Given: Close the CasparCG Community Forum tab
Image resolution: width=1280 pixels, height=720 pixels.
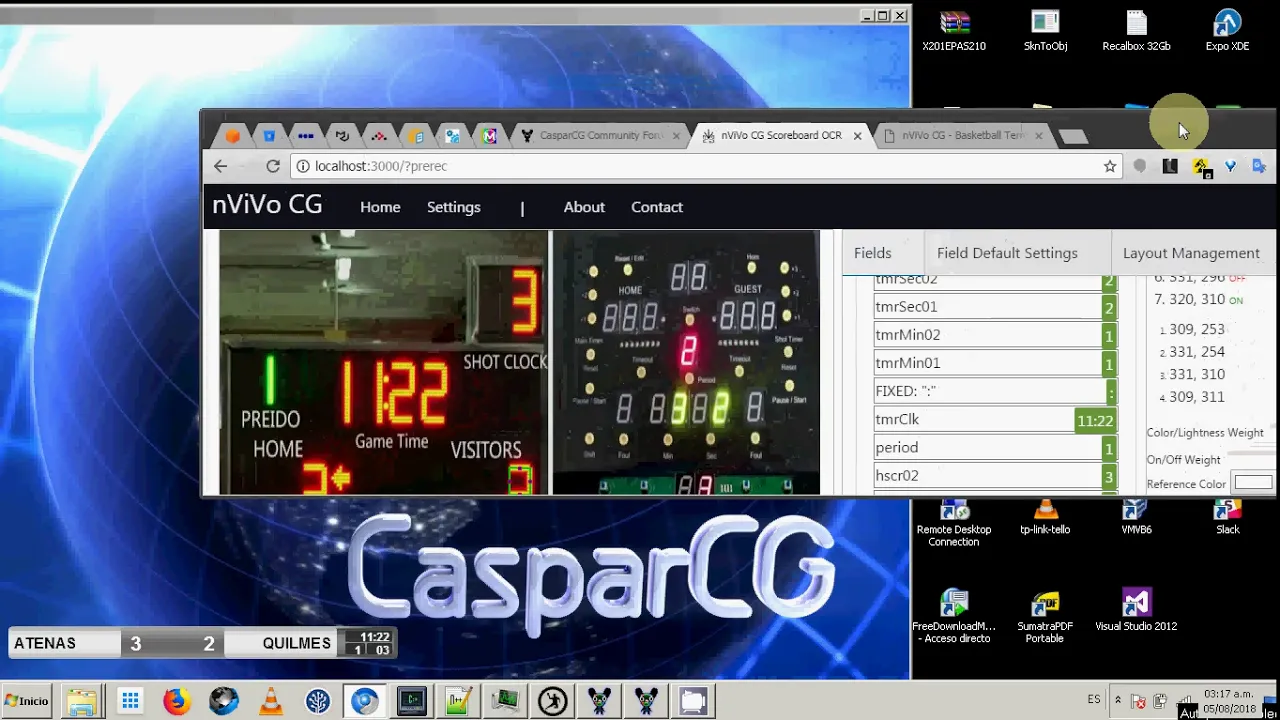Looking at the screenshot, I should point(676,136).
